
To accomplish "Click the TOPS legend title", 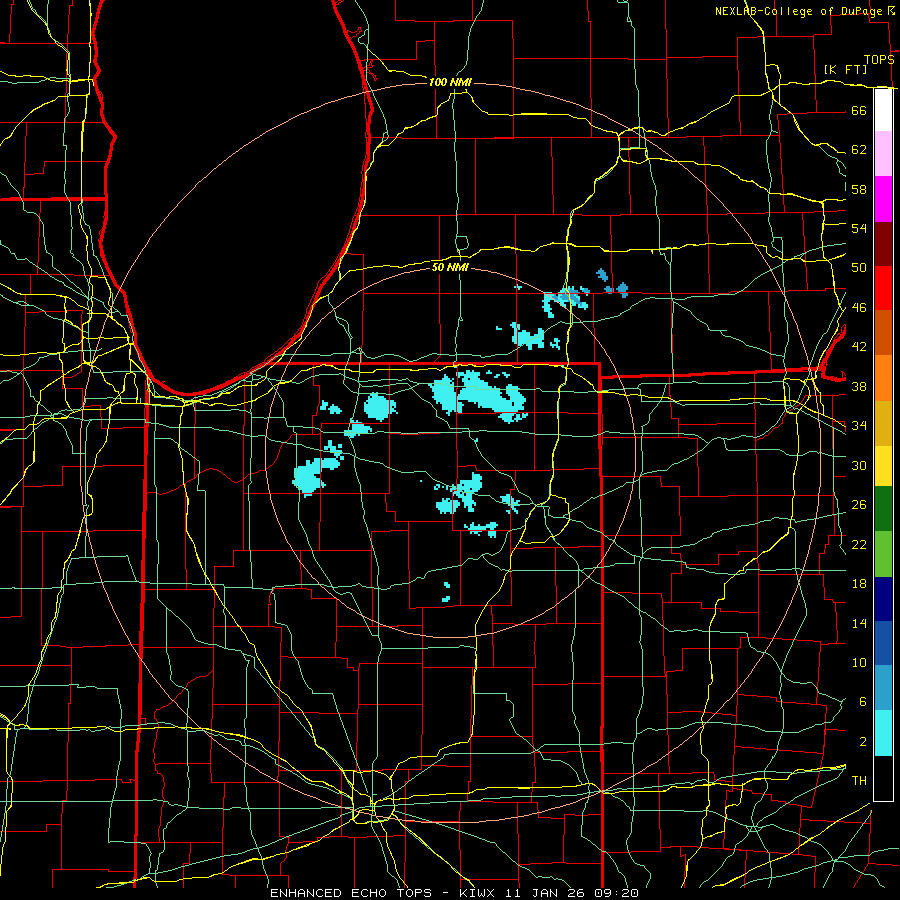I will pyautogui.click(x=879, y=60).
